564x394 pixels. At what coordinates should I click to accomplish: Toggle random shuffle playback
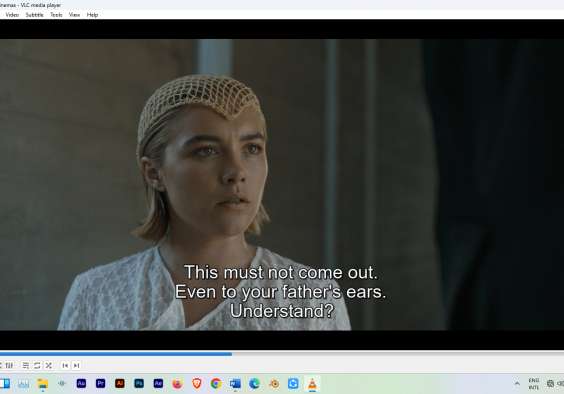tap(49, 366)
